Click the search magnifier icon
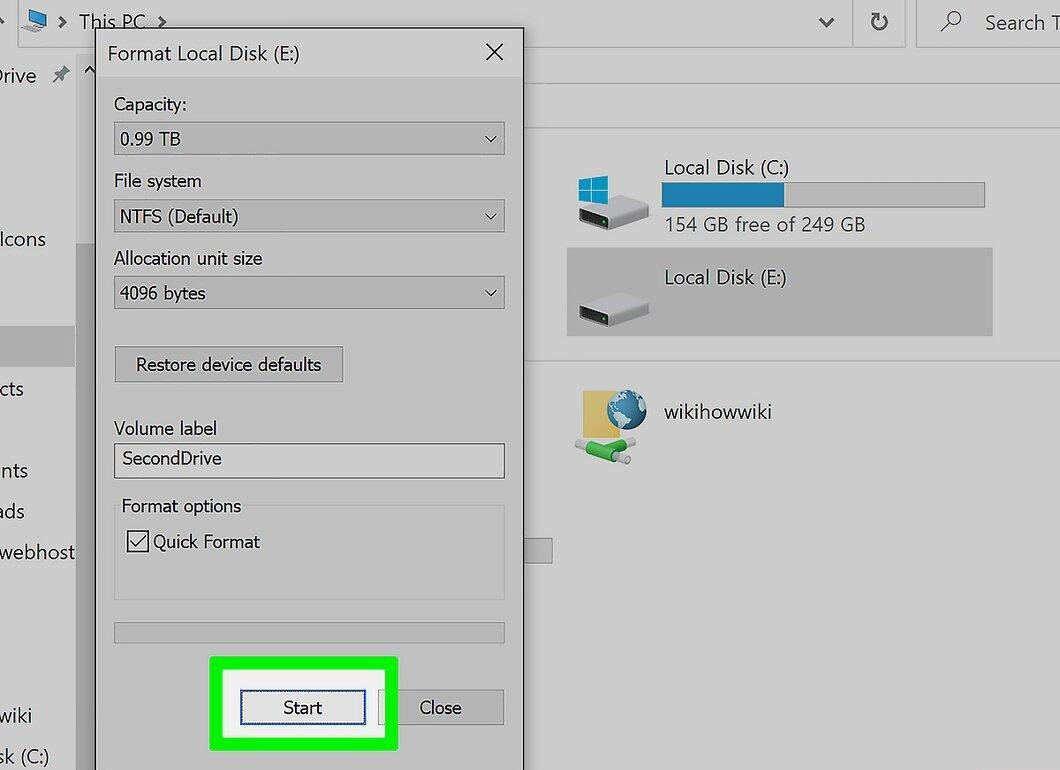 click(x=950, y=22)
